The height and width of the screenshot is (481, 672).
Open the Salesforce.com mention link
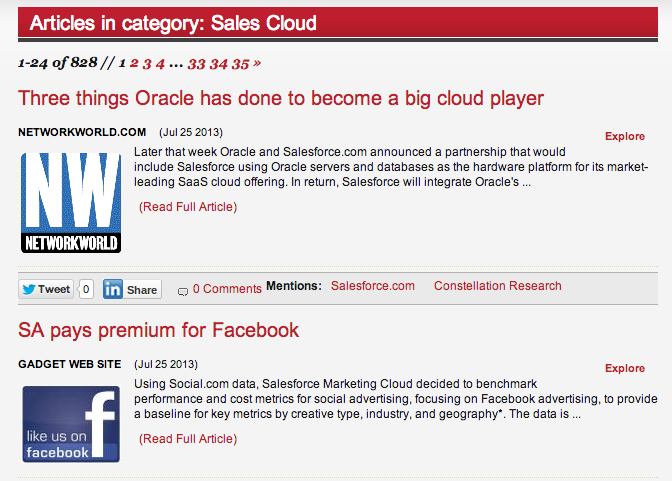[x=372, y=286]
